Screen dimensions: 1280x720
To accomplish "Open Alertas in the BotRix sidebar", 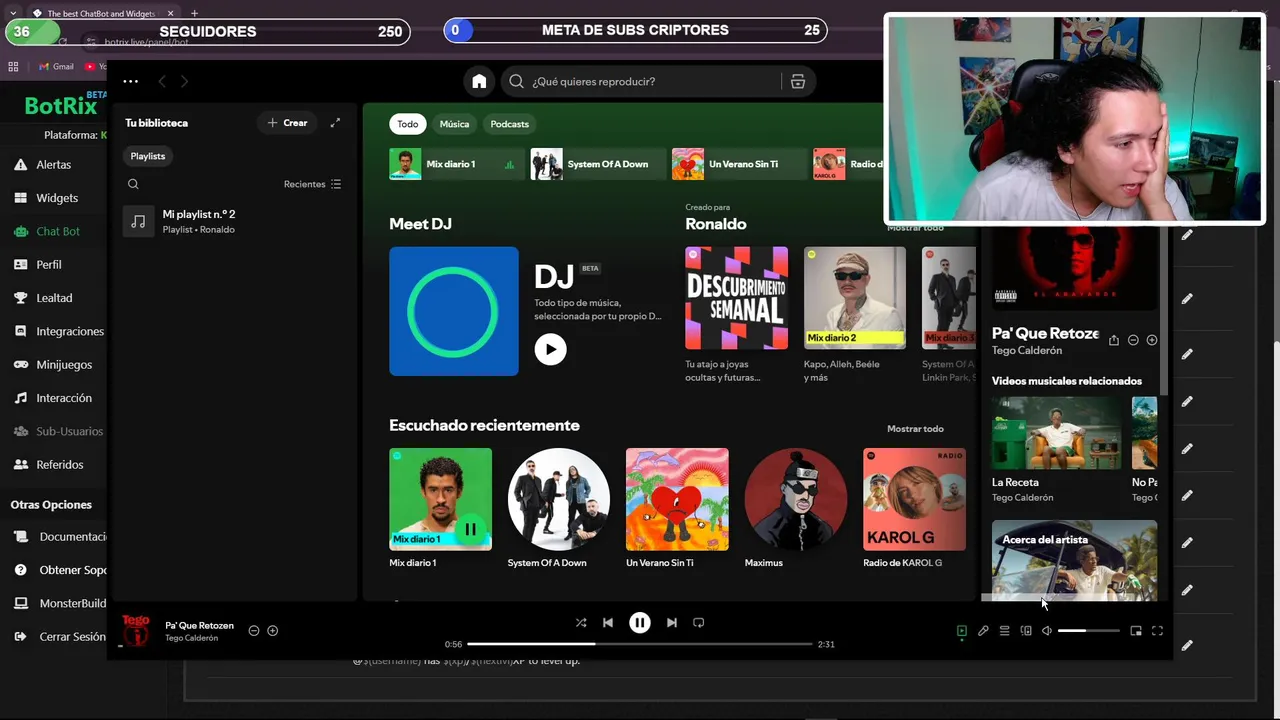I will 54,165.
